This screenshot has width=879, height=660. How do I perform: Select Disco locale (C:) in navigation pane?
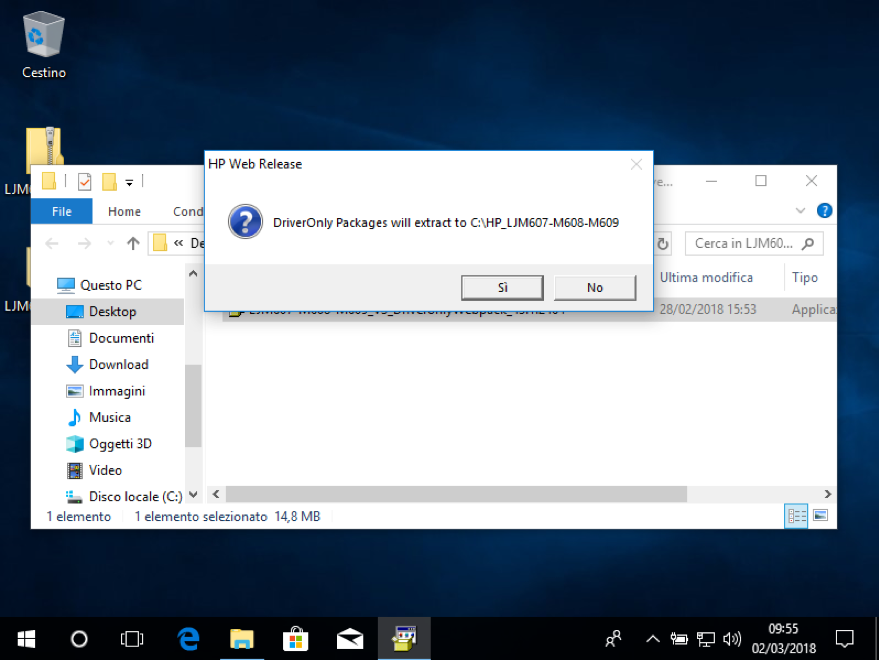(124, 496)
